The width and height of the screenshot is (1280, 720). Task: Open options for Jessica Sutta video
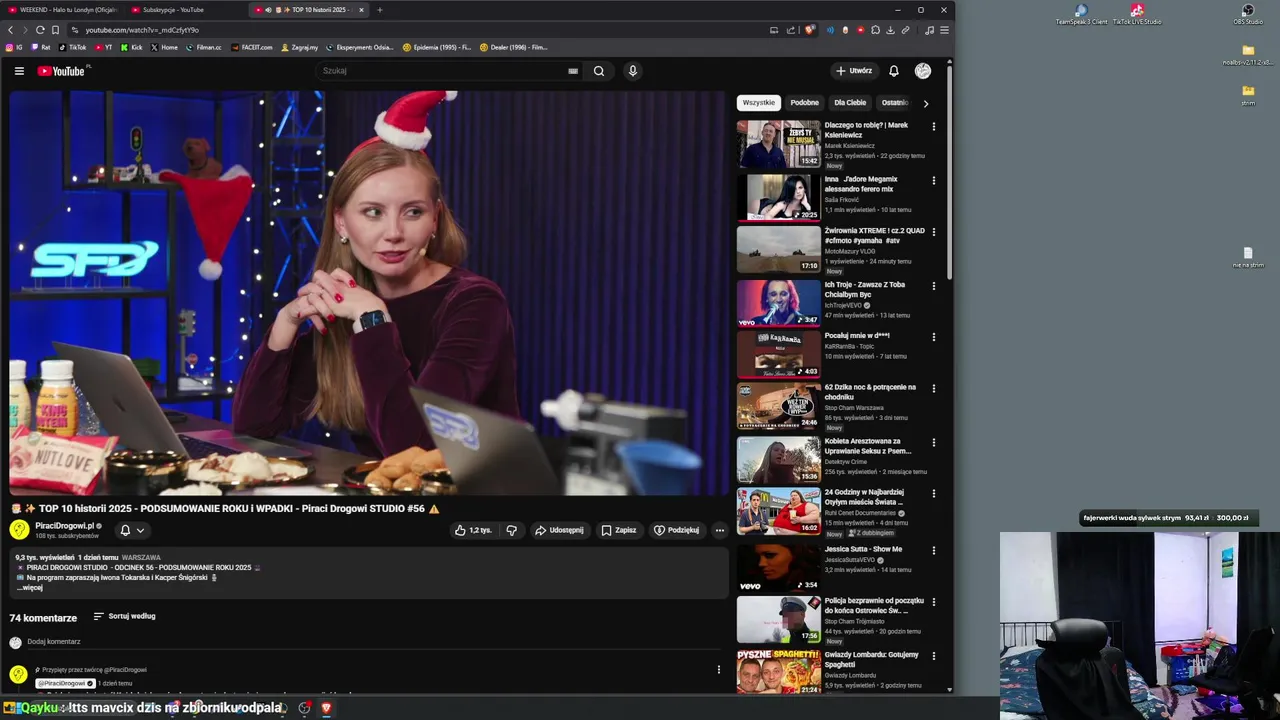934,550
